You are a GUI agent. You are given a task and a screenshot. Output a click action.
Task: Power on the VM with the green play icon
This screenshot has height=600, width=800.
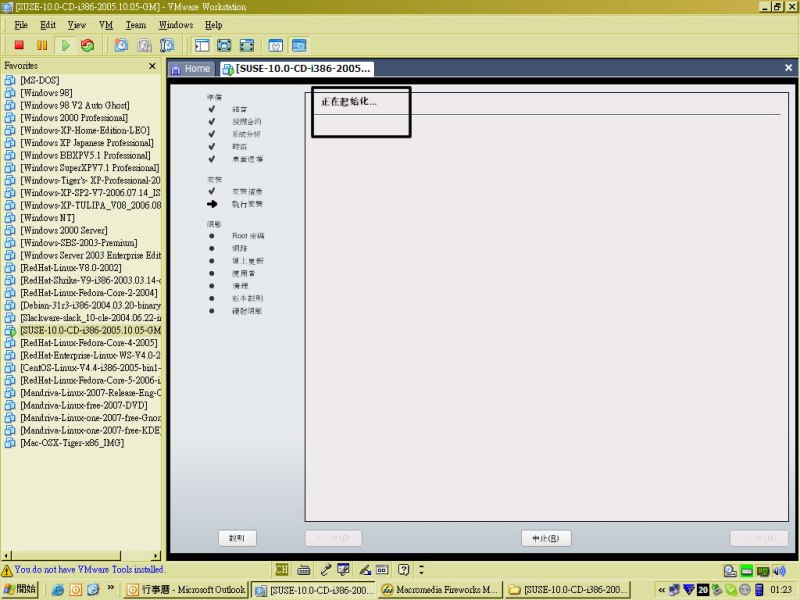(65, 45)
